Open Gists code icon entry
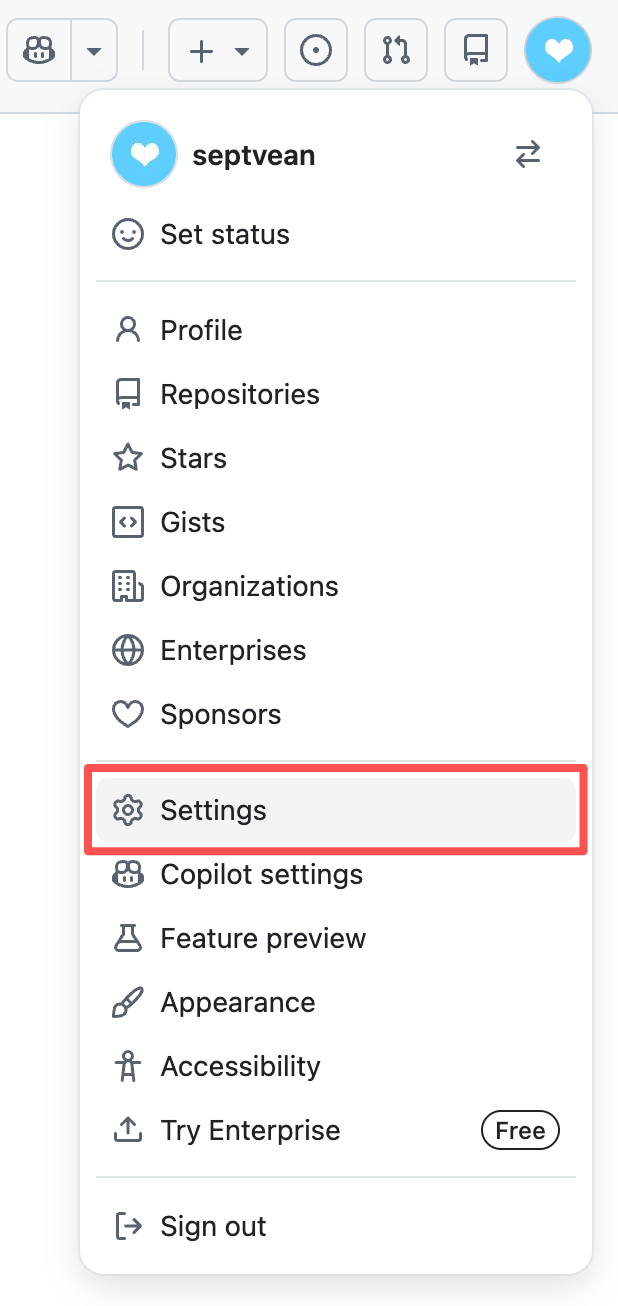 click(127, 523)
